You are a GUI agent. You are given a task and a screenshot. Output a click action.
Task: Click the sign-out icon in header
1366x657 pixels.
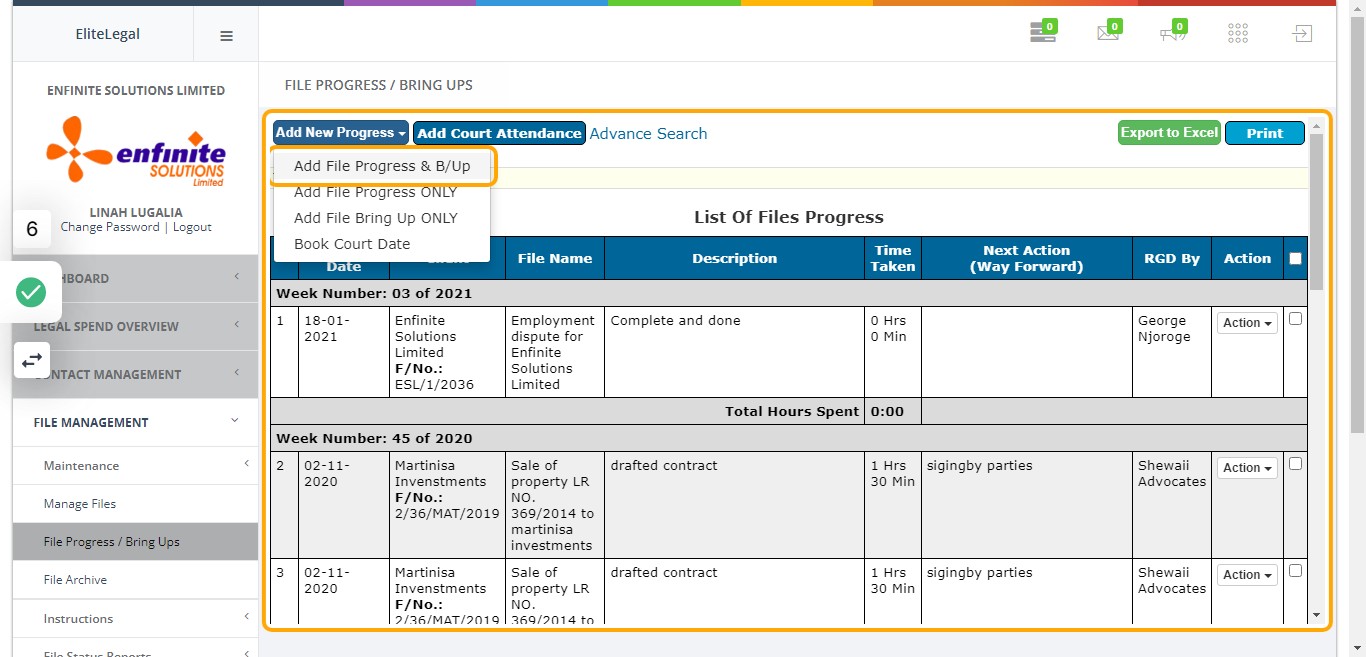pyautogui.click(x=1301, y=33)
